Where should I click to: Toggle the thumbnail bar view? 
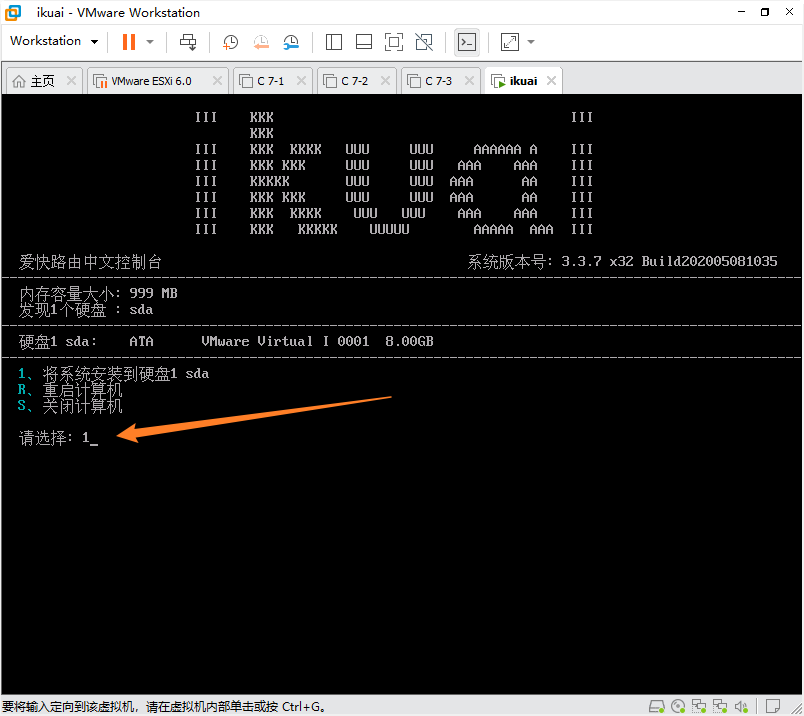364,42
